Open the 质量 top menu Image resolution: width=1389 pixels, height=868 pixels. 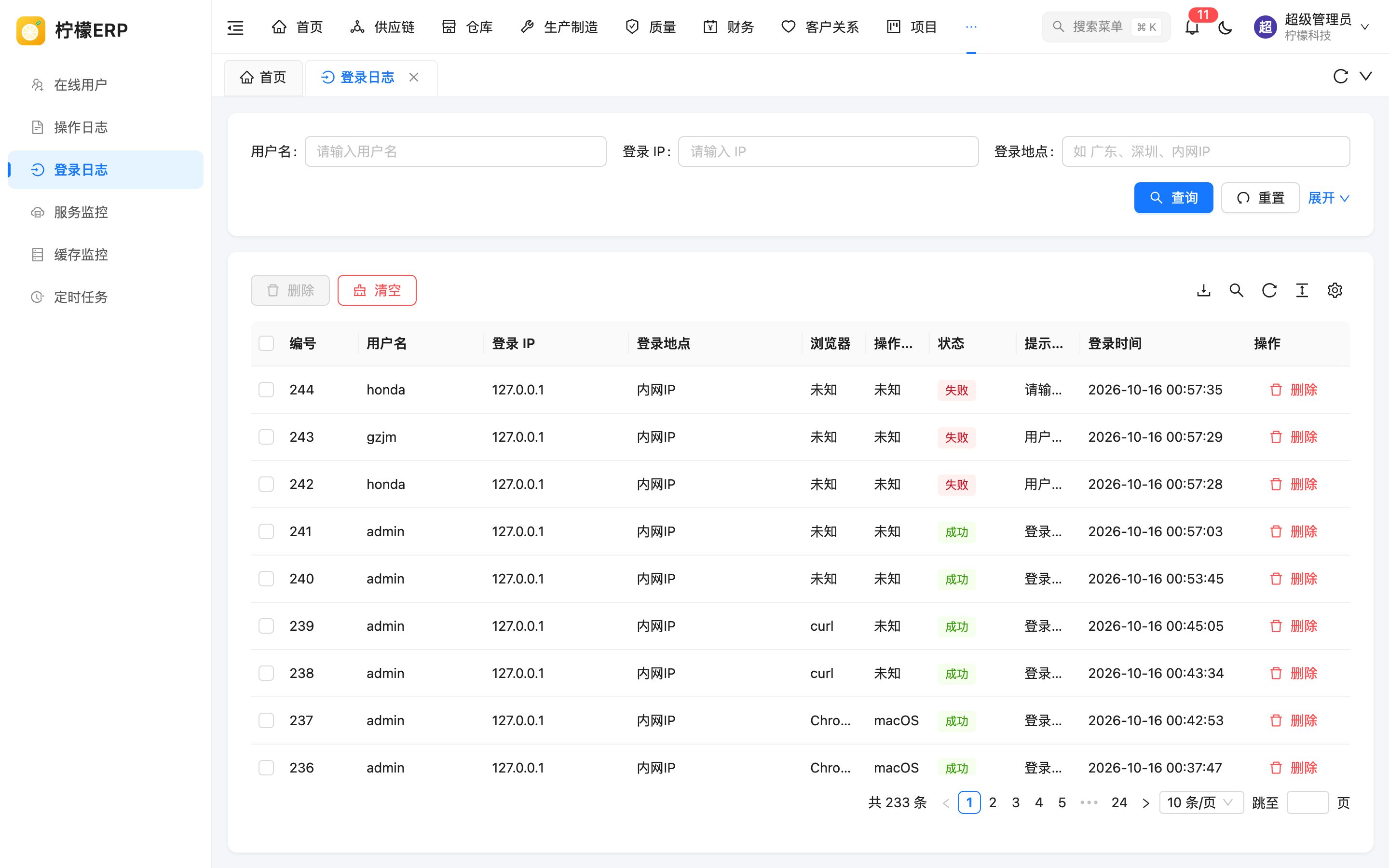[650, 27]
